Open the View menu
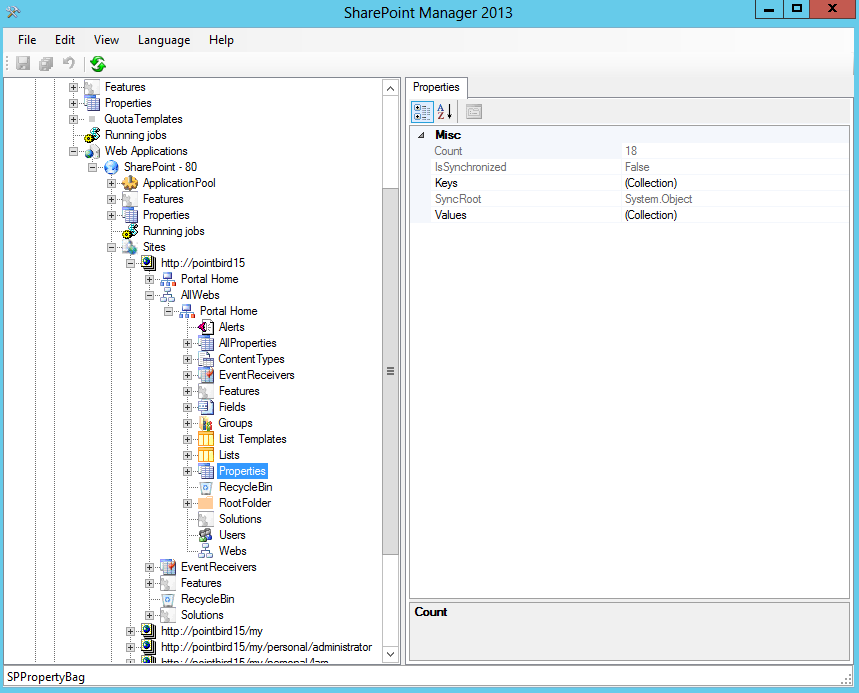This screenshot has height=693, width=859. pyautogui.click(x=106, y=40)
